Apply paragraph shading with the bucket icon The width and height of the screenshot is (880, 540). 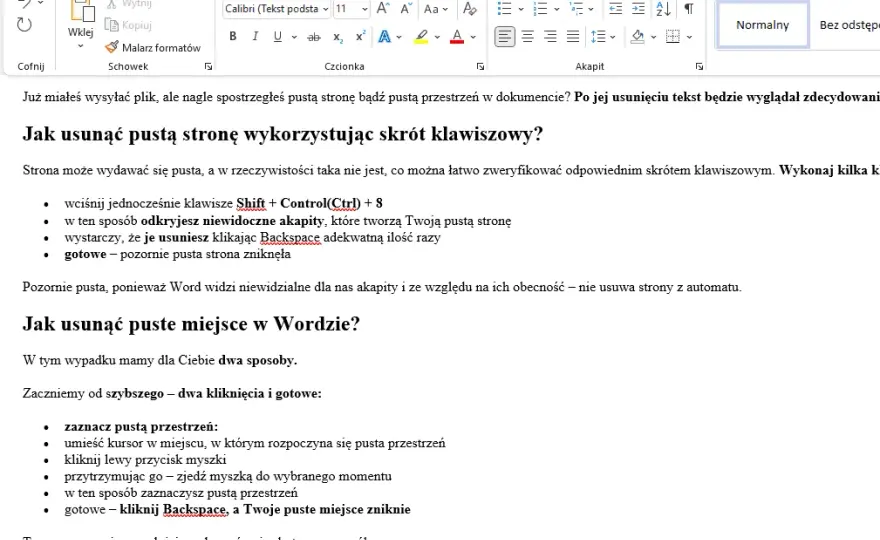point(638,37)
